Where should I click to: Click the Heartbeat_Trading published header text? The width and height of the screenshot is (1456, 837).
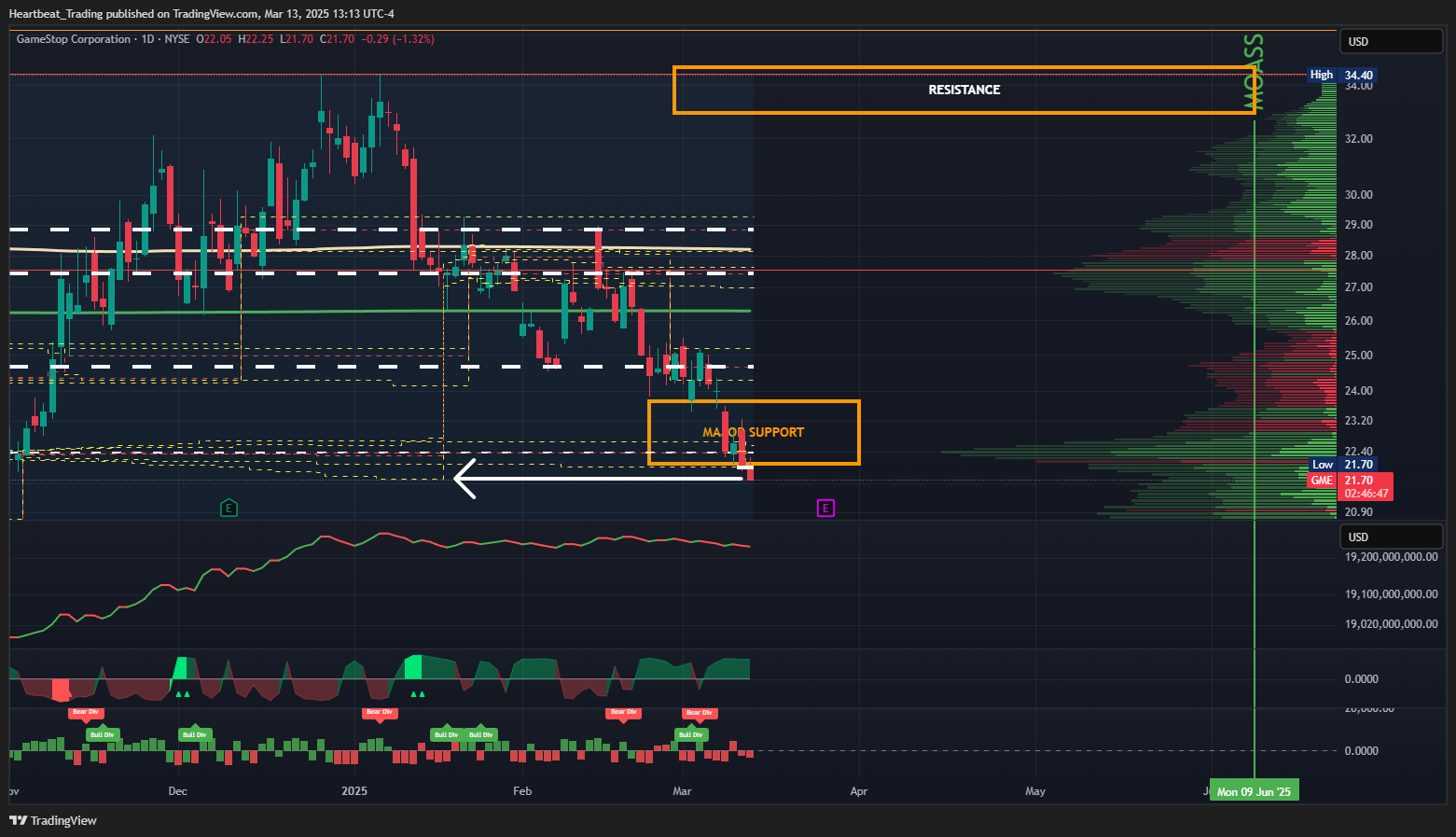[201, 13]
